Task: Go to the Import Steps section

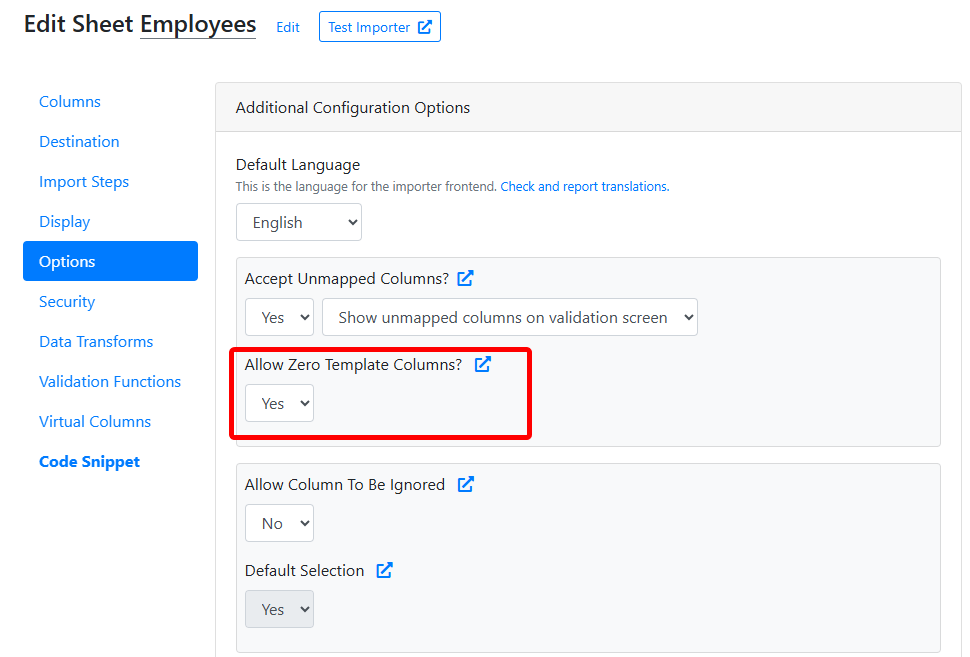Action: click(84, 182)
